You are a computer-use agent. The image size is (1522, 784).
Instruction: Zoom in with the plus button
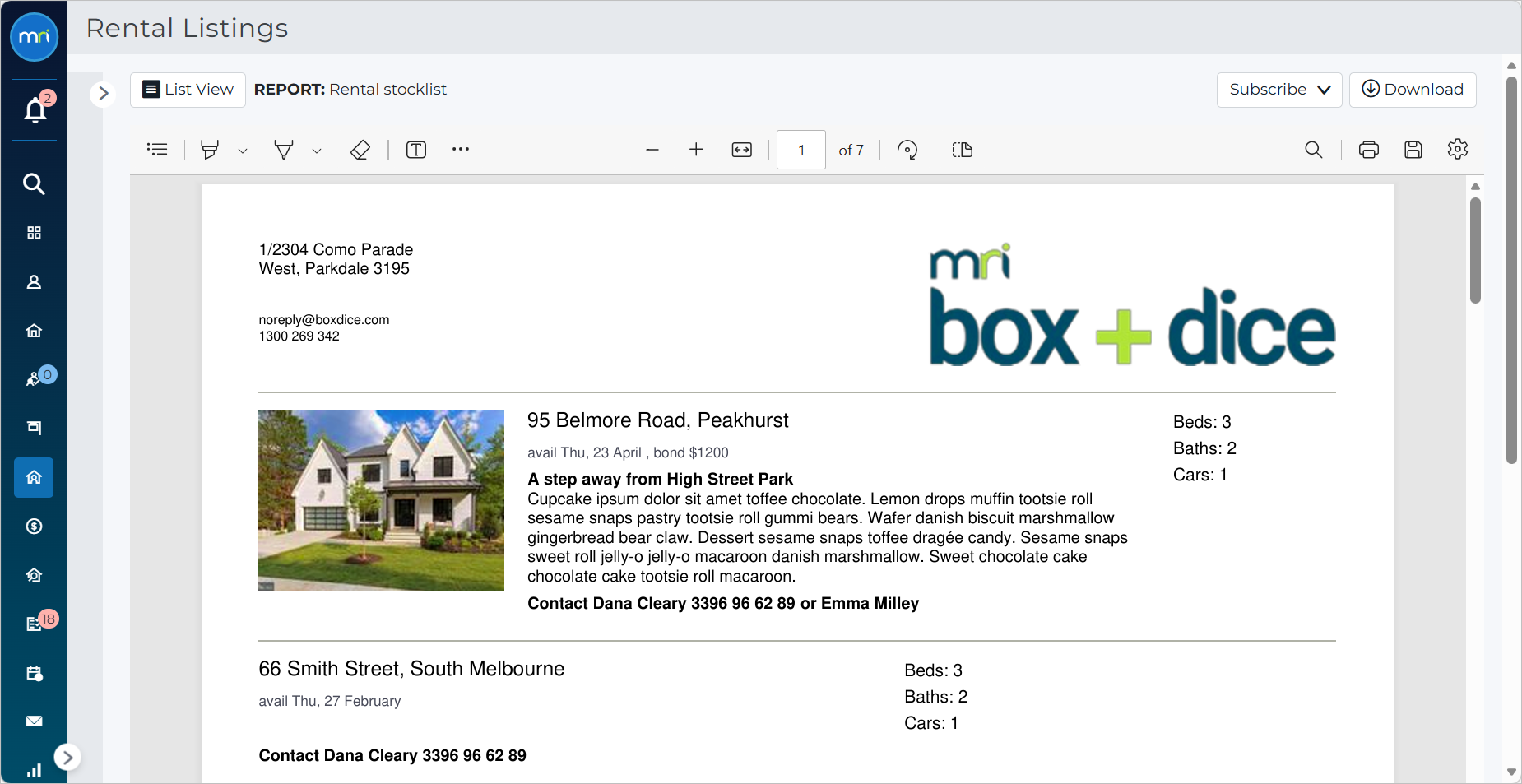pos(696,149)
